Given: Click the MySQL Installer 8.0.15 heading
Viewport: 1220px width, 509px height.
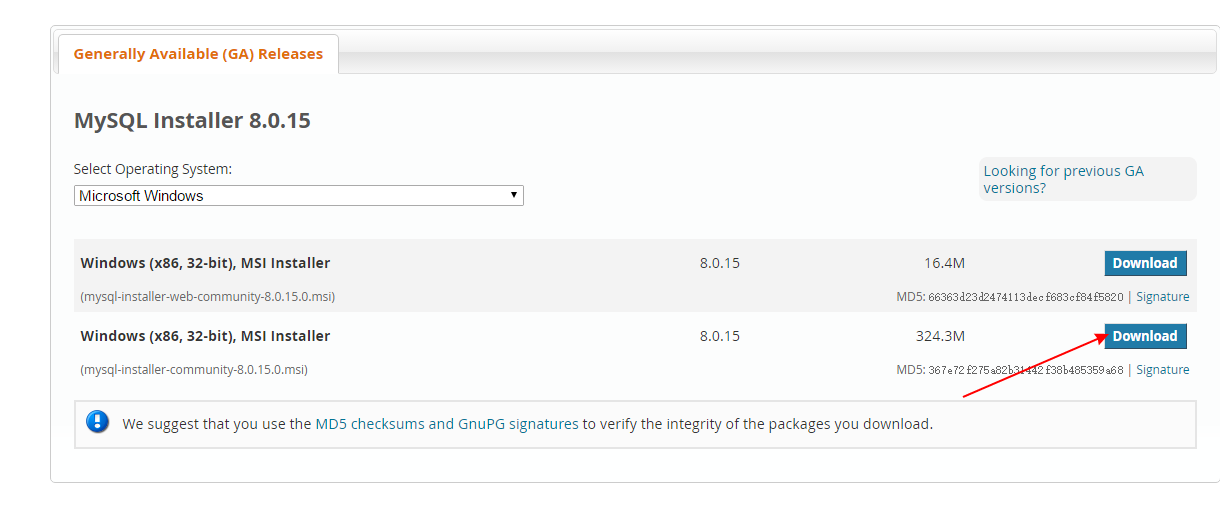Looking at the screenshot, I should coord(192,121).
